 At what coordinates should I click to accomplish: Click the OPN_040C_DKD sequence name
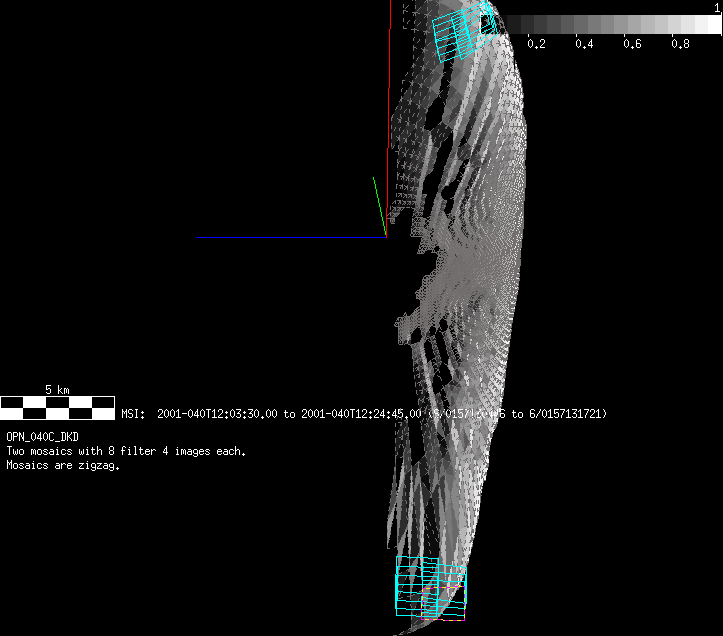(42, 438)
